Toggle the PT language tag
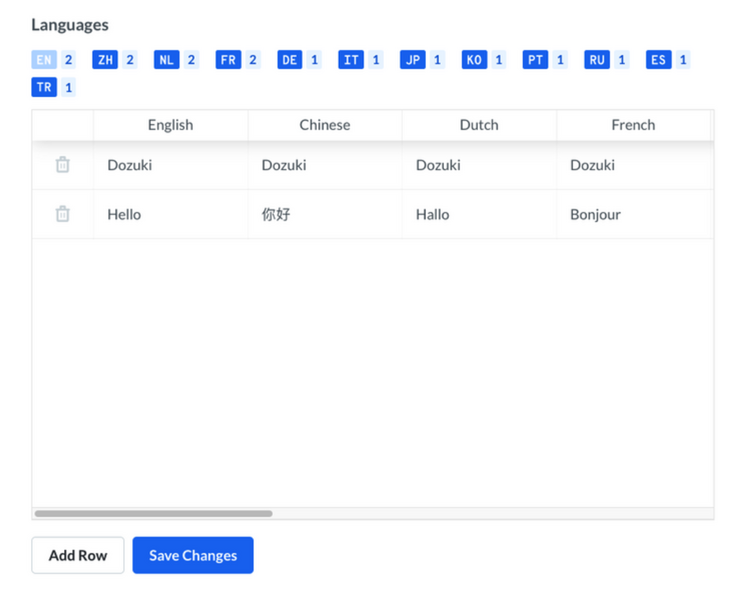This screenshot has width=749, height=600. coord(535,60)
